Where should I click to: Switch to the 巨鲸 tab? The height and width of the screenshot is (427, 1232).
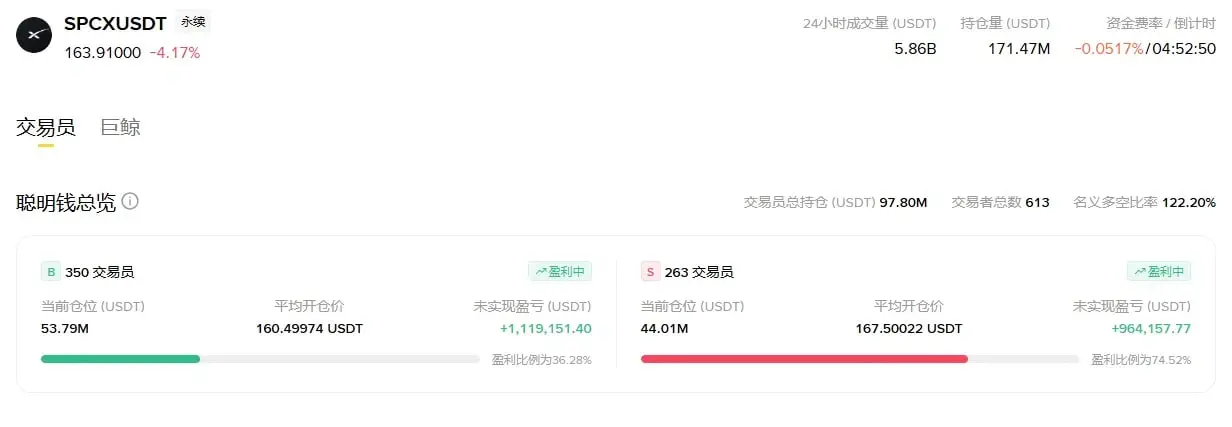(121, 127)
